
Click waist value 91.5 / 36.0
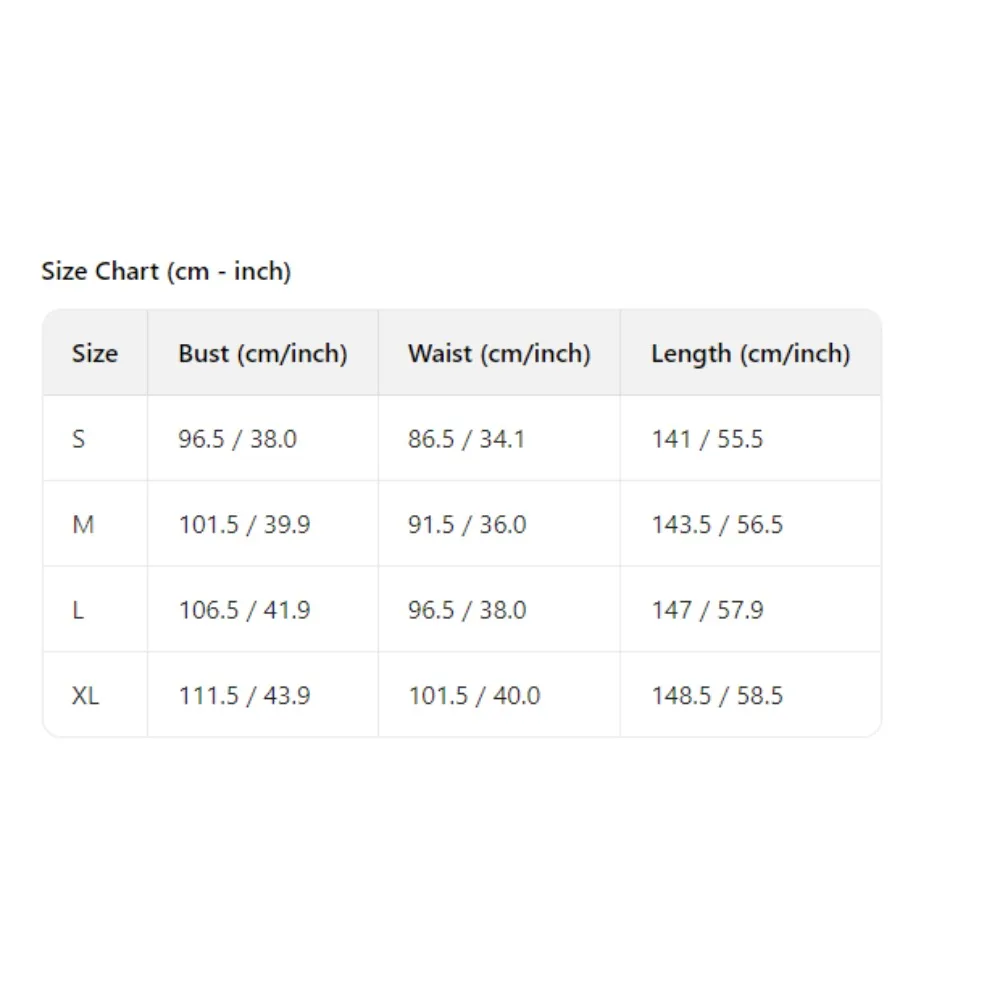(466, 524)
